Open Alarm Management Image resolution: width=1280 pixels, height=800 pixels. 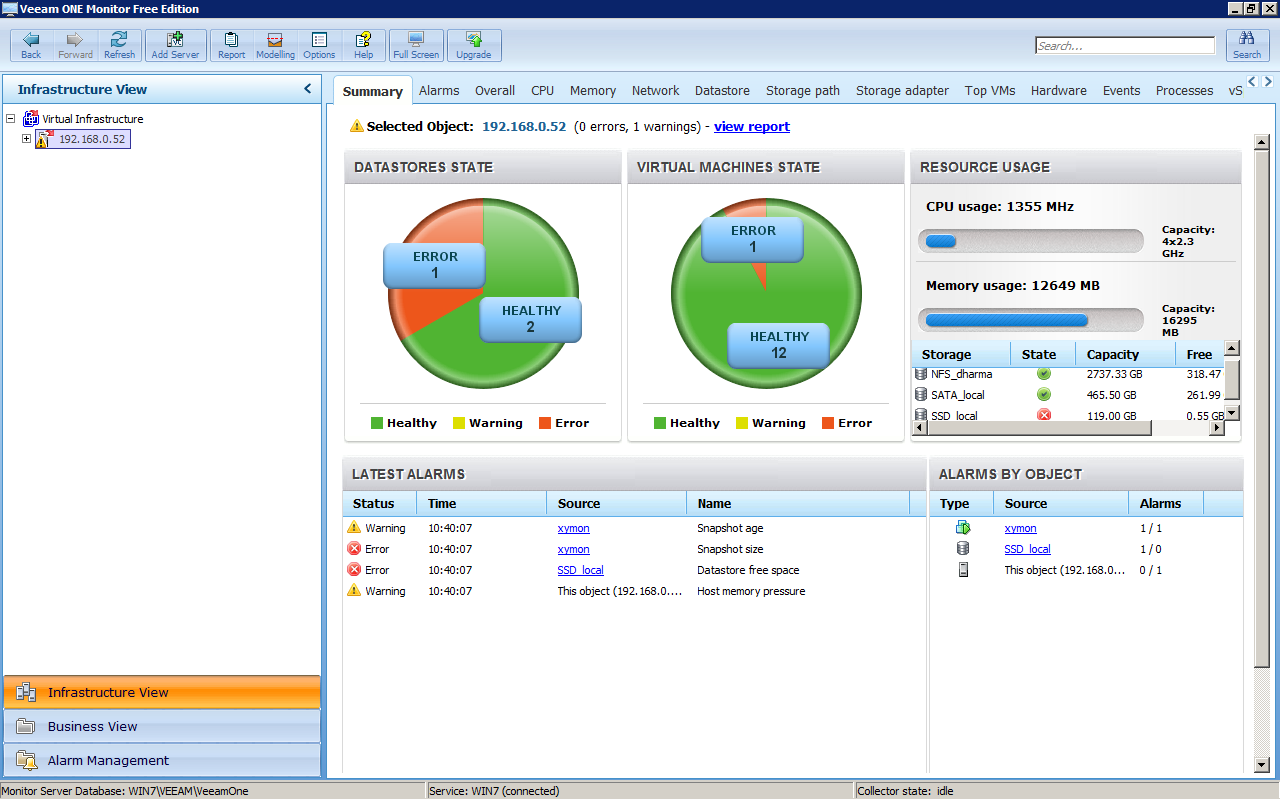pos(162,760)
